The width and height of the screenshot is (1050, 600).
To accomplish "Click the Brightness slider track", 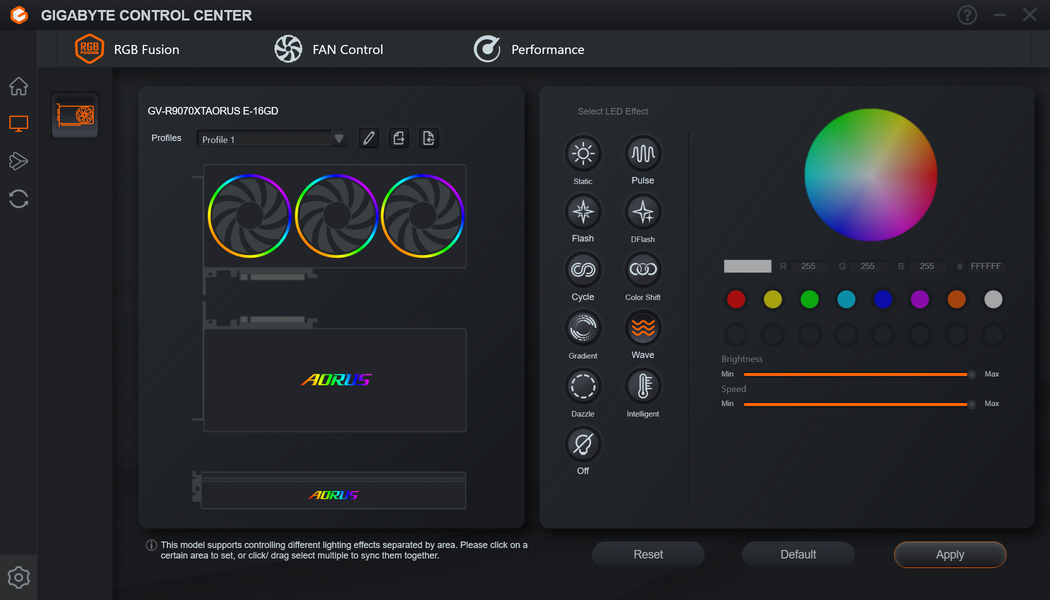I will 857,374.
